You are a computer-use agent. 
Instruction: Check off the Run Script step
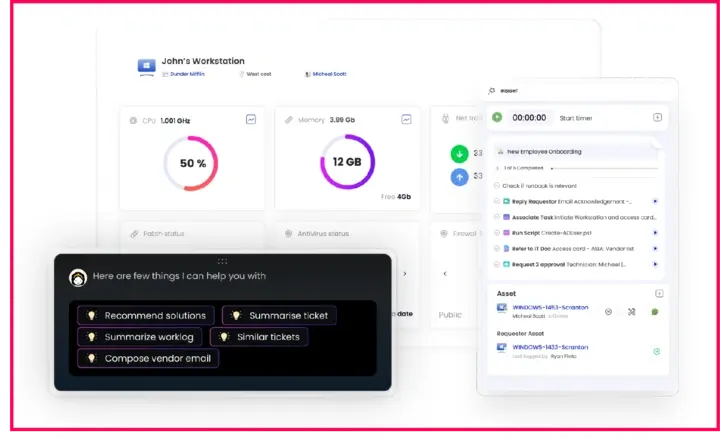coord(496,233)
